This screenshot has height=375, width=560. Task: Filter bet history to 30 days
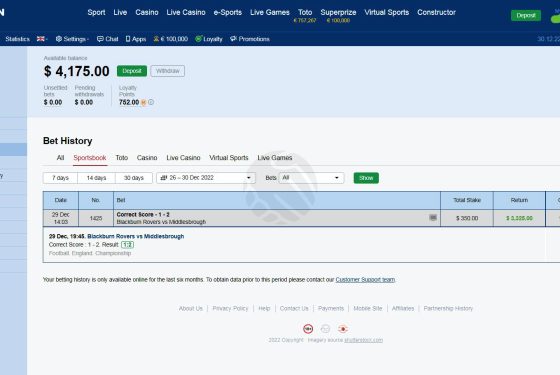click(x=134, y=178)
